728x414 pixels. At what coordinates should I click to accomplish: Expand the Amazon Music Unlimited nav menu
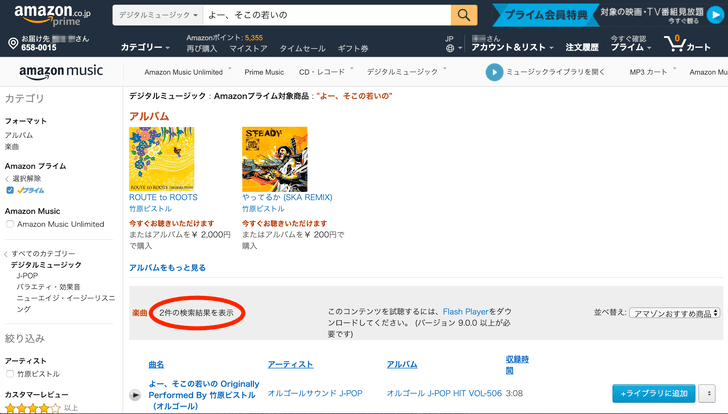click(x=187, y=72)
